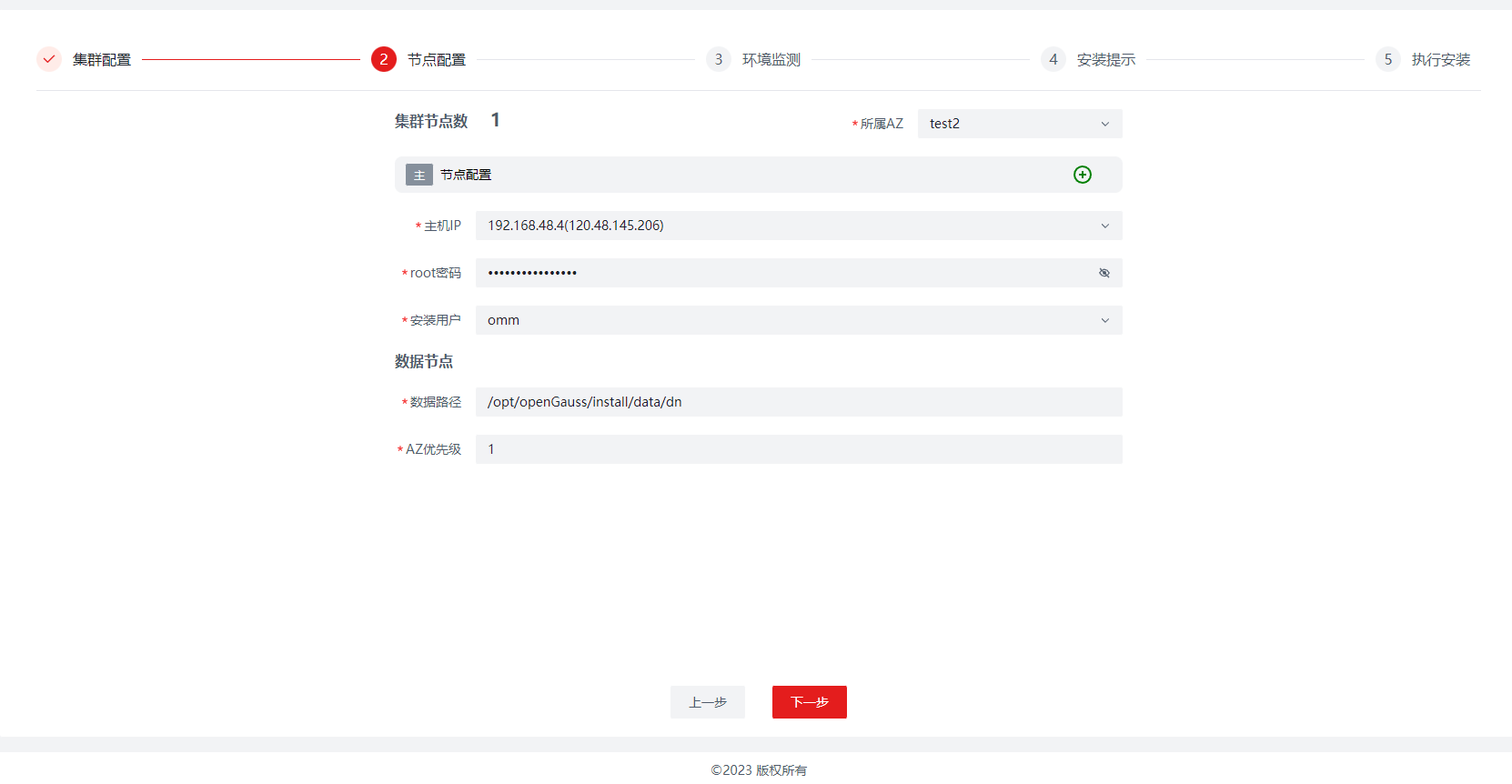This screenshot has width=1512, height=784.
Task: Select the 环境监测 step label
Action: pos(771,60)
